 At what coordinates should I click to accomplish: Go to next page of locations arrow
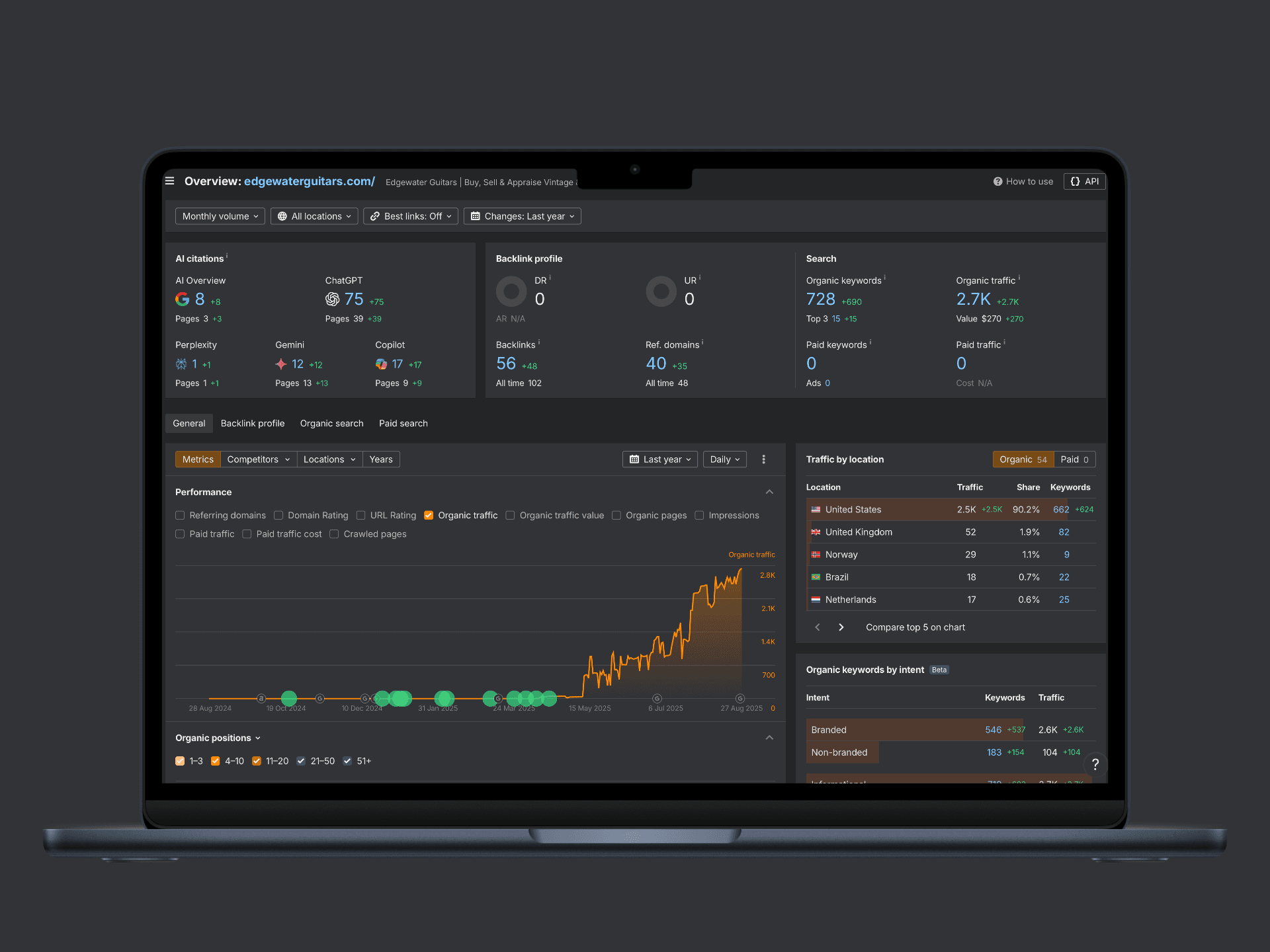841,627
